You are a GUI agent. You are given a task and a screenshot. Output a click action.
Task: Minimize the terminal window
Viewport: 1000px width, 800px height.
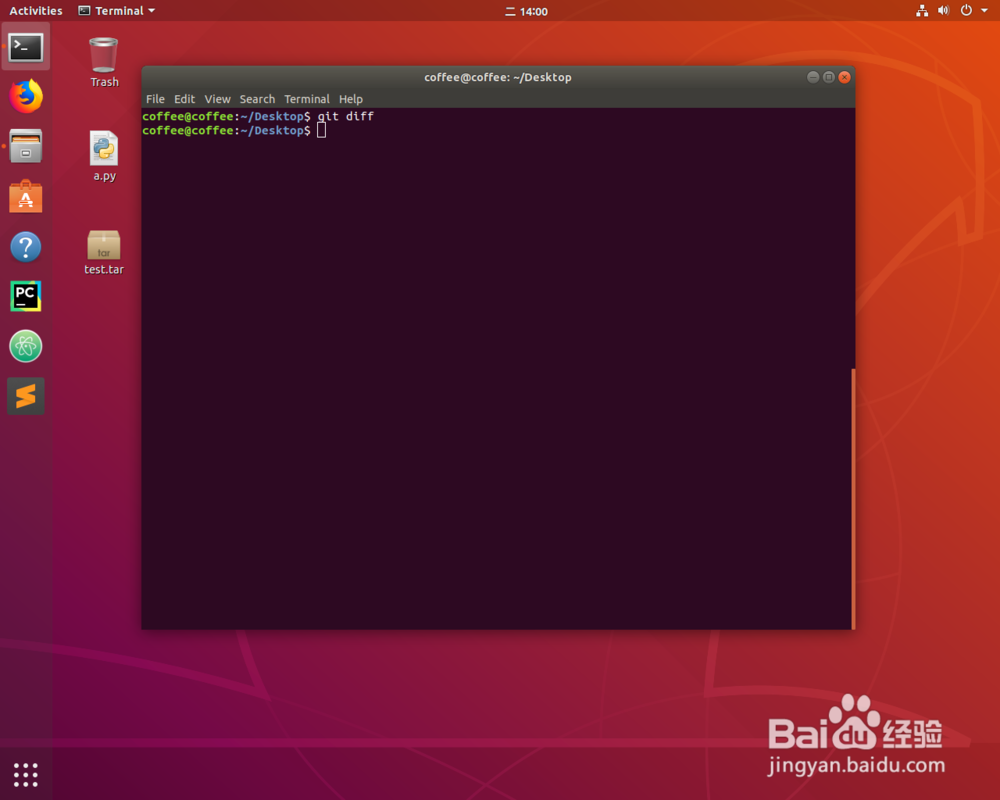(x=813, y=77)
